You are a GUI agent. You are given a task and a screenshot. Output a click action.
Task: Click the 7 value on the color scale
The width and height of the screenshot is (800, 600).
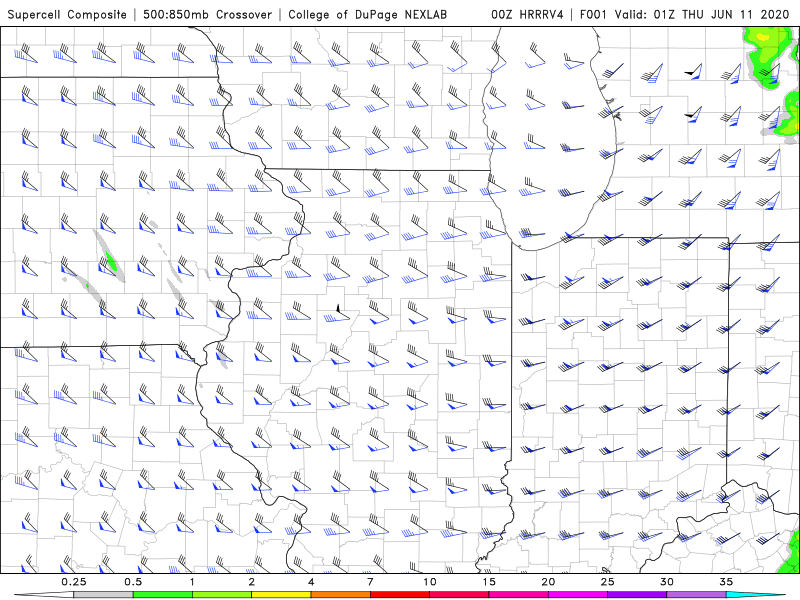pyautogui.click(x=370, y=582)
